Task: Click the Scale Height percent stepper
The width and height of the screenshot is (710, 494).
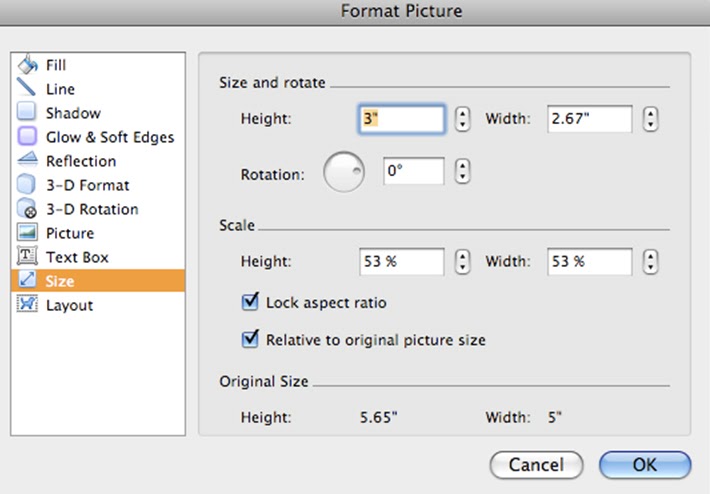Action: point(462,262)
